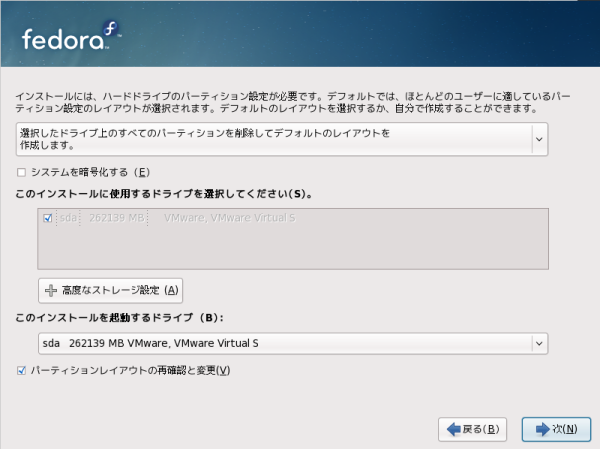
Task: Click the arrow of the boot drive dropdown
Action: point(539,344)
